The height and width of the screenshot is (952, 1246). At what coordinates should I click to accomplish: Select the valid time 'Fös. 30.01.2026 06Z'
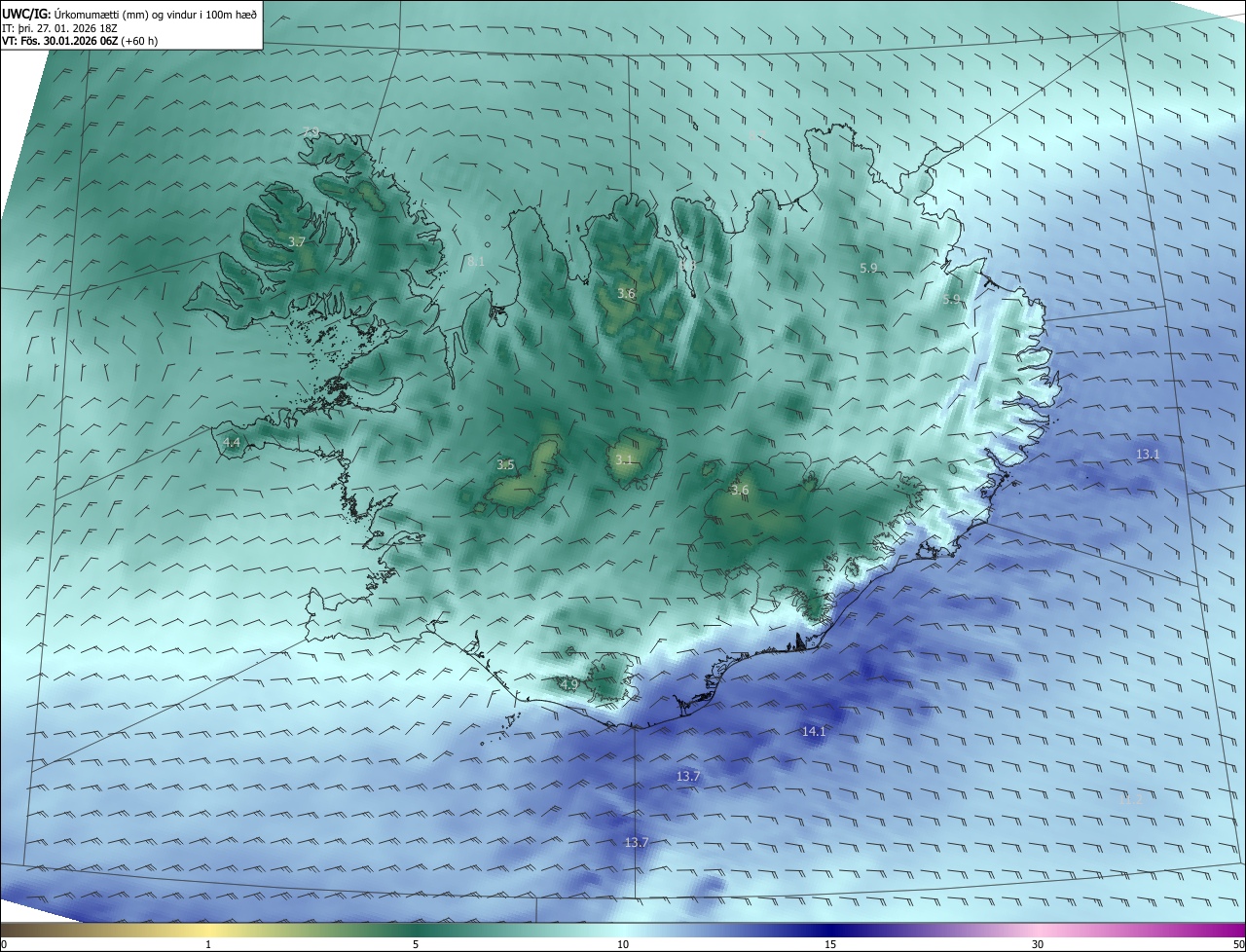tap(70, 41)
